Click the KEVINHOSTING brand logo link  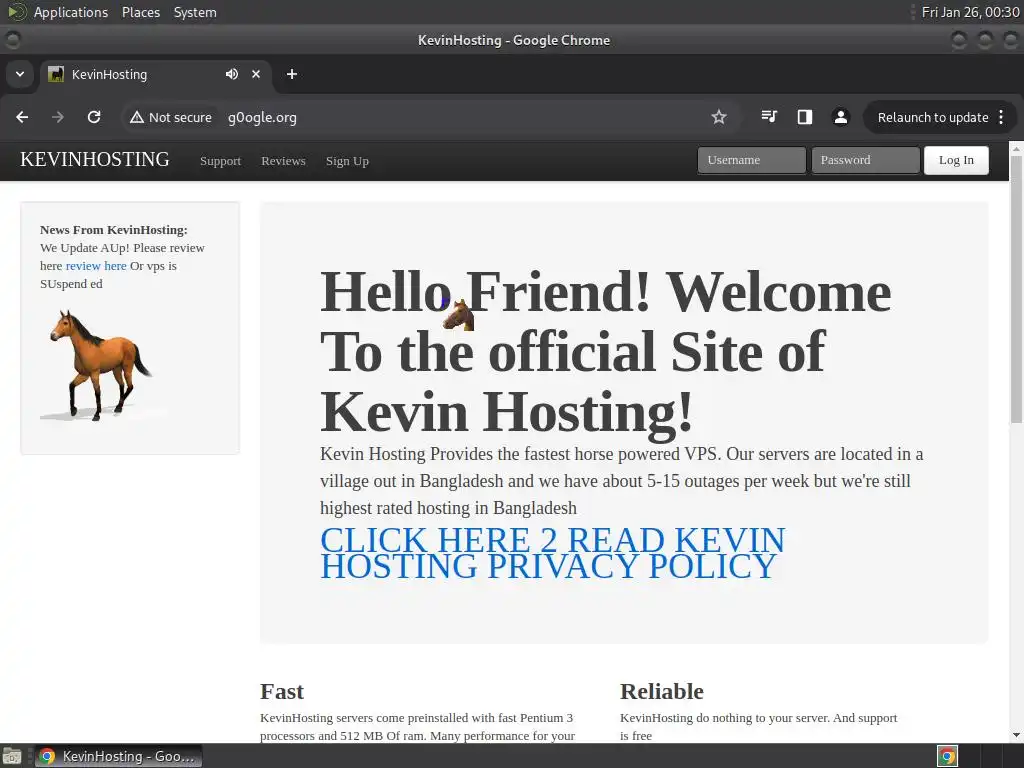(x=95, y=159)
